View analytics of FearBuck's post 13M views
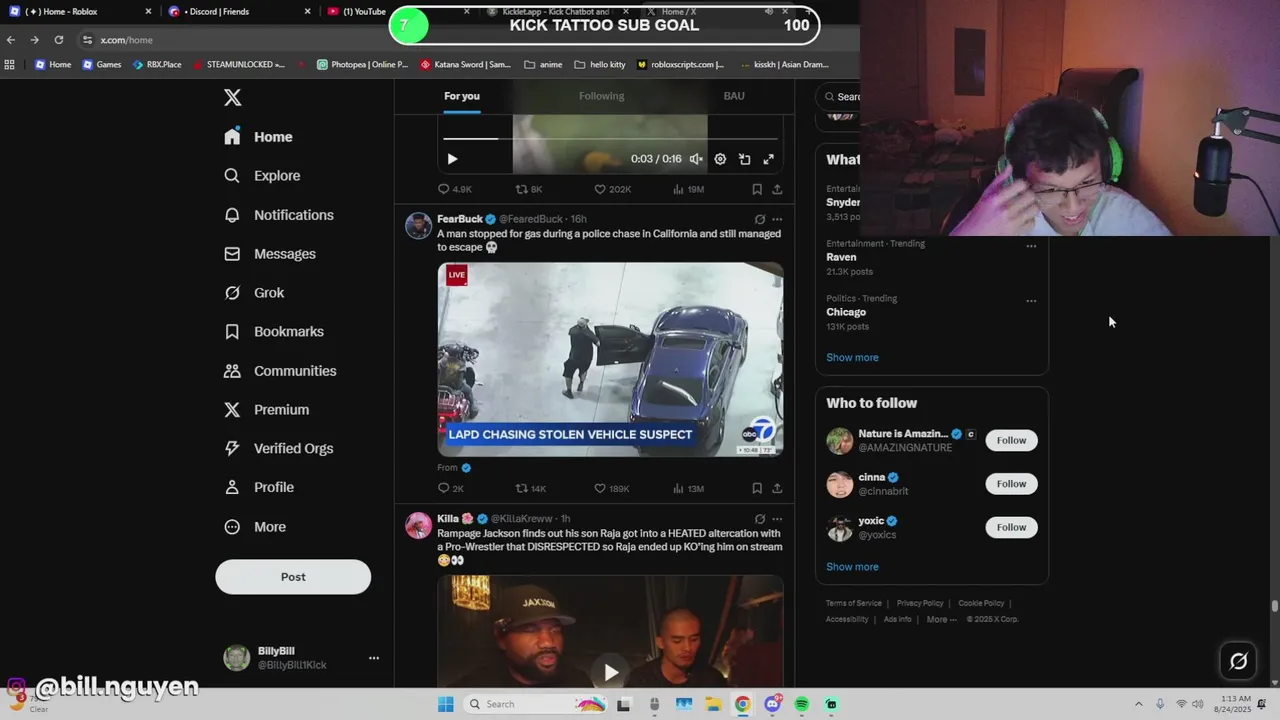 (690, 488)
